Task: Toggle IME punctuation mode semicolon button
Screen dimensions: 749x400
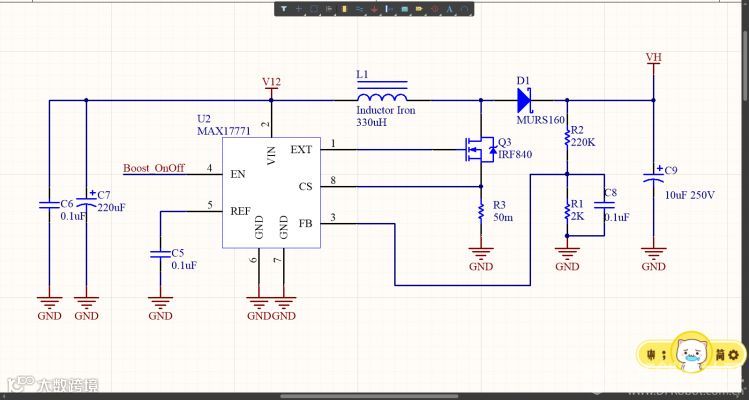Action: 663,355
